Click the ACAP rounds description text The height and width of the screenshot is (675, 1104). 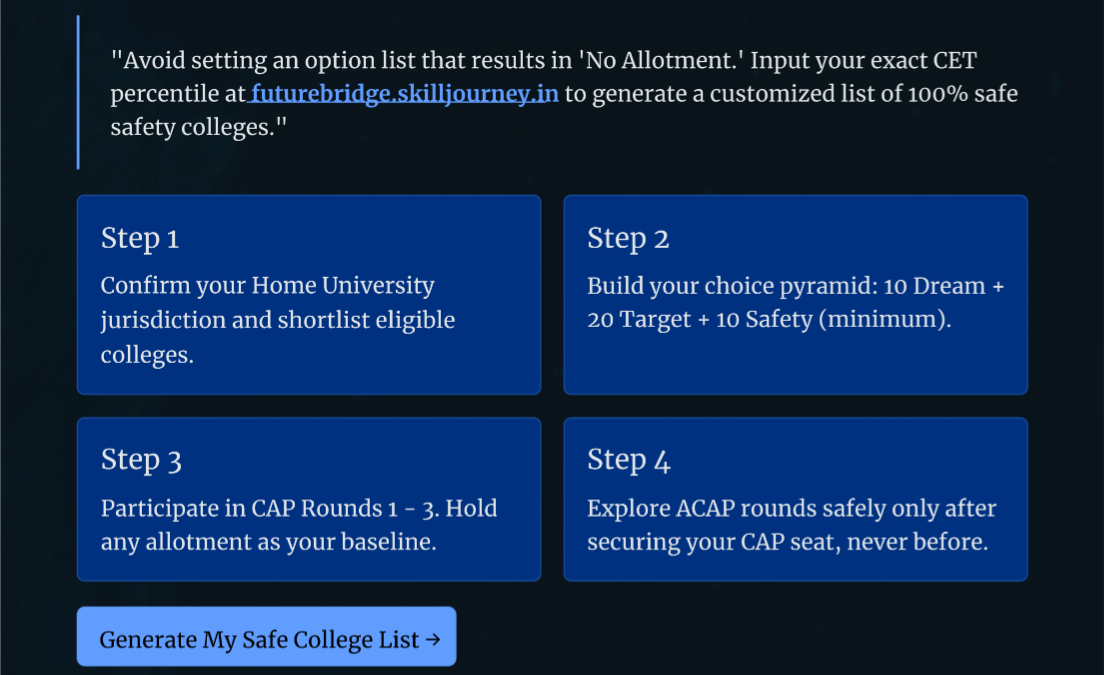coord(791,525)
